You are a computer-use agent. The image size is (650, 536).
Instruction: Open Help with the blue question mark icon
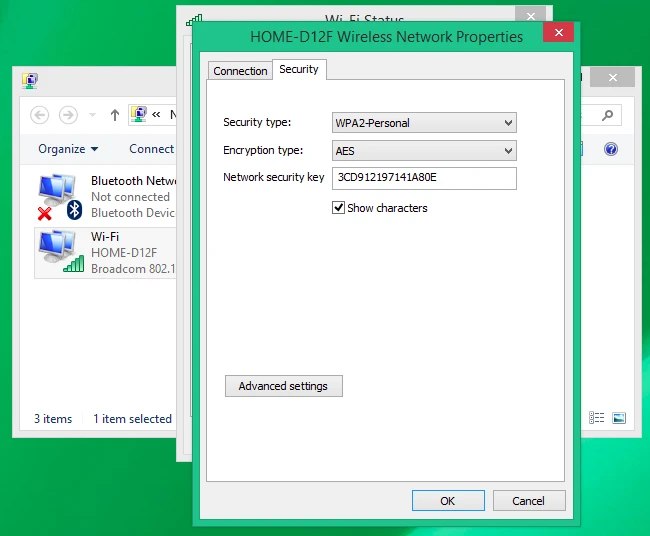[611, 149]
